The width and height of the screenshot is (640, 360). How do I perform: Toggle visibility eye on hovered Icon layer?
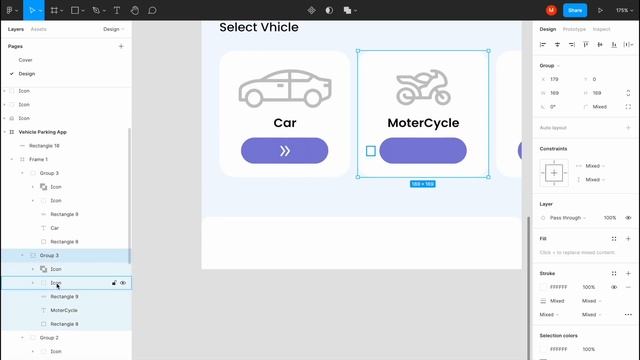pyautogui.click(x=123, y=283)
